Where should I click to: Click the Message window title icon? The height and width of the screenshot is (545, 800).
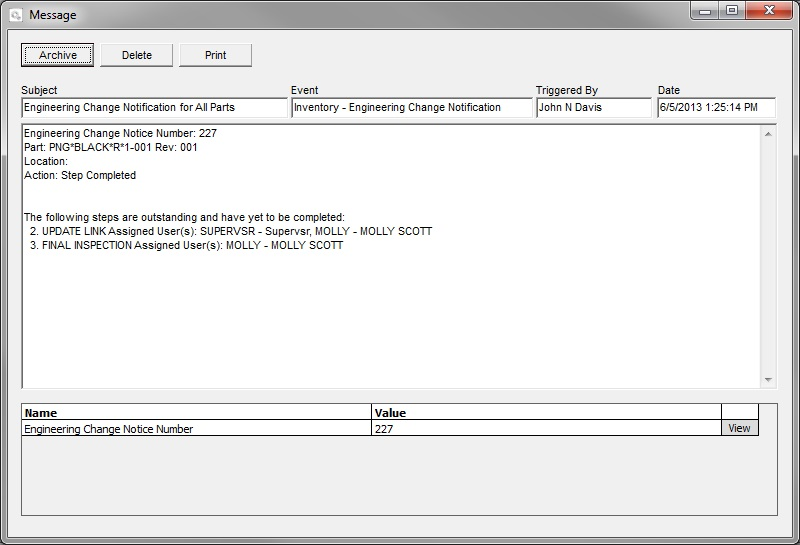point(15,15)
